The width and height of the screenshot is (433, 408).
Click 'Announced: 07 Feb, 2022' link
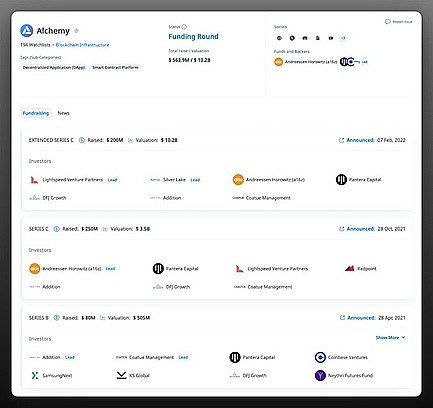click(x=376, y=140)
